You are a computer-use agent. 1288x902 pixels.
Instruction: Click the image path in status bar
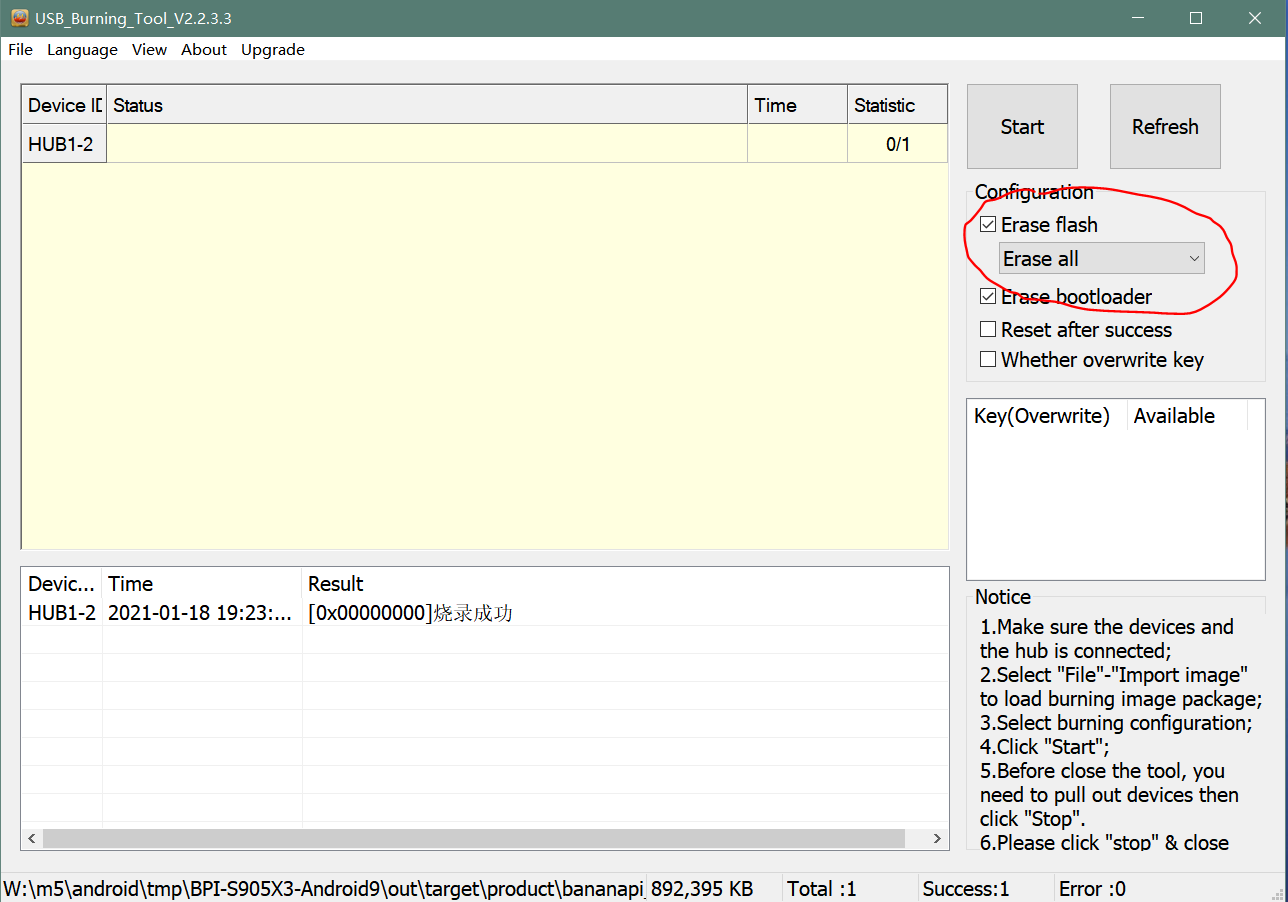pyautogui.click(x=324, y=889)
